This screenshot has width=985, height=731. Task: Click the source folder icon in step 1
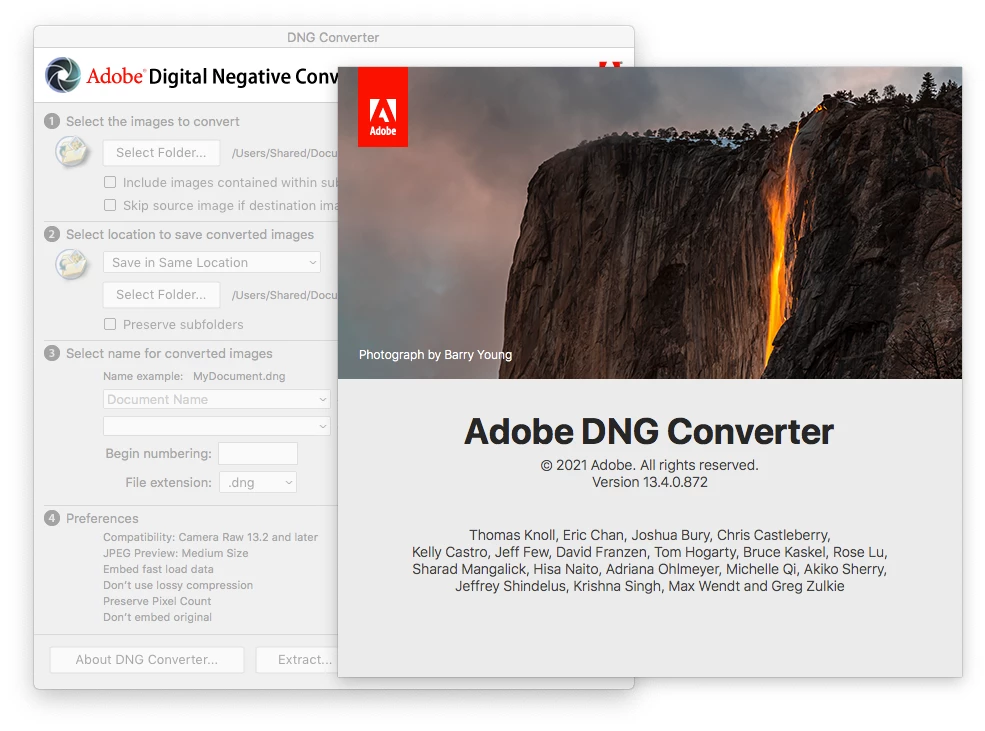pos(72,151)
